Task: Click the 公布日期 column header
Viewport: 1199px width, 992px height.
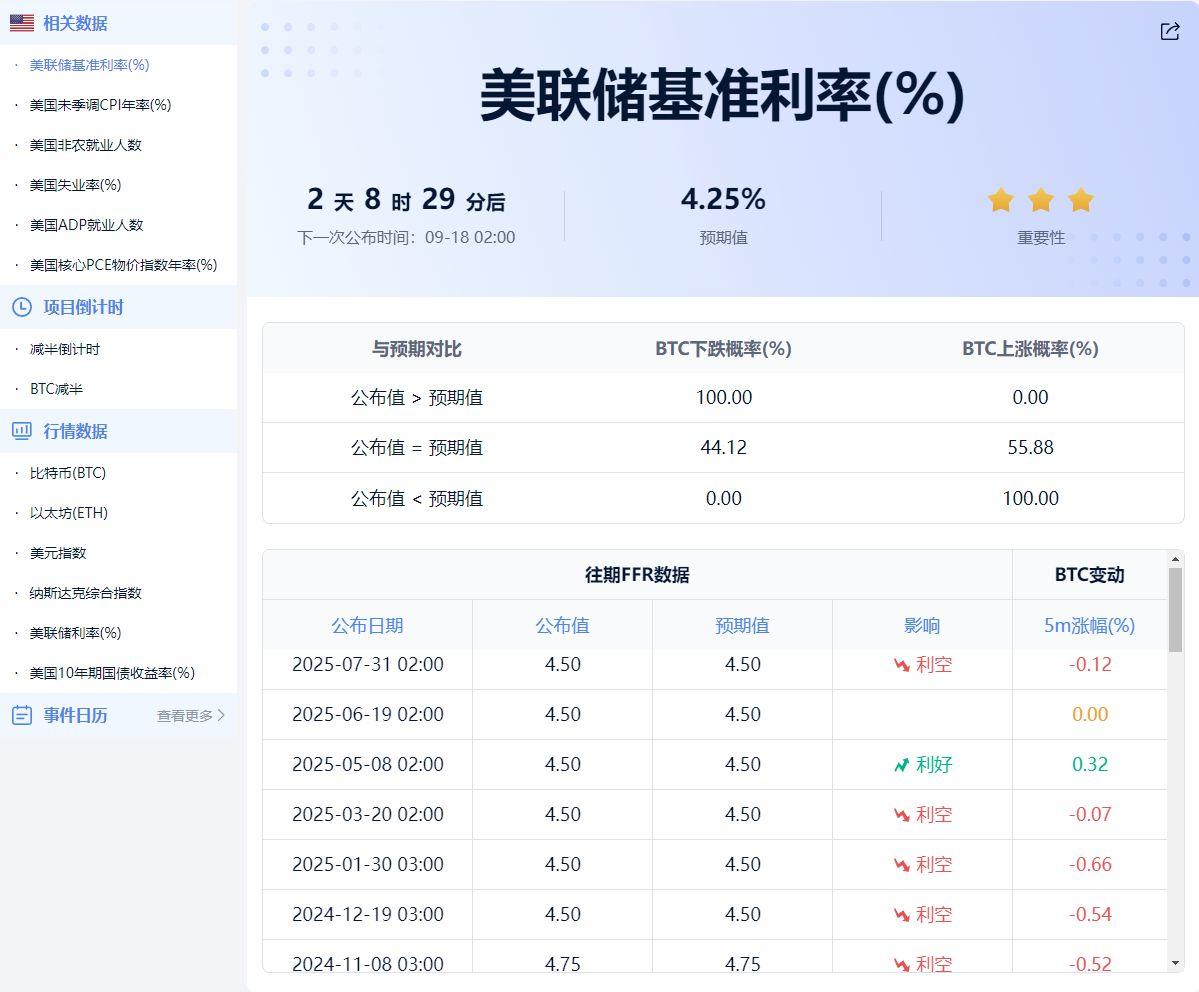Action: coord(367,625)
